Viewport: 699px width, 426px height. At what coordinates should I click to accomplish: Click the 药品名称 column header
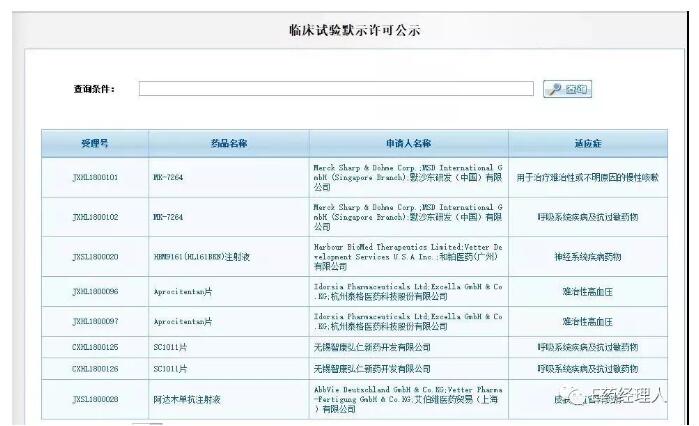coord(229,144)
